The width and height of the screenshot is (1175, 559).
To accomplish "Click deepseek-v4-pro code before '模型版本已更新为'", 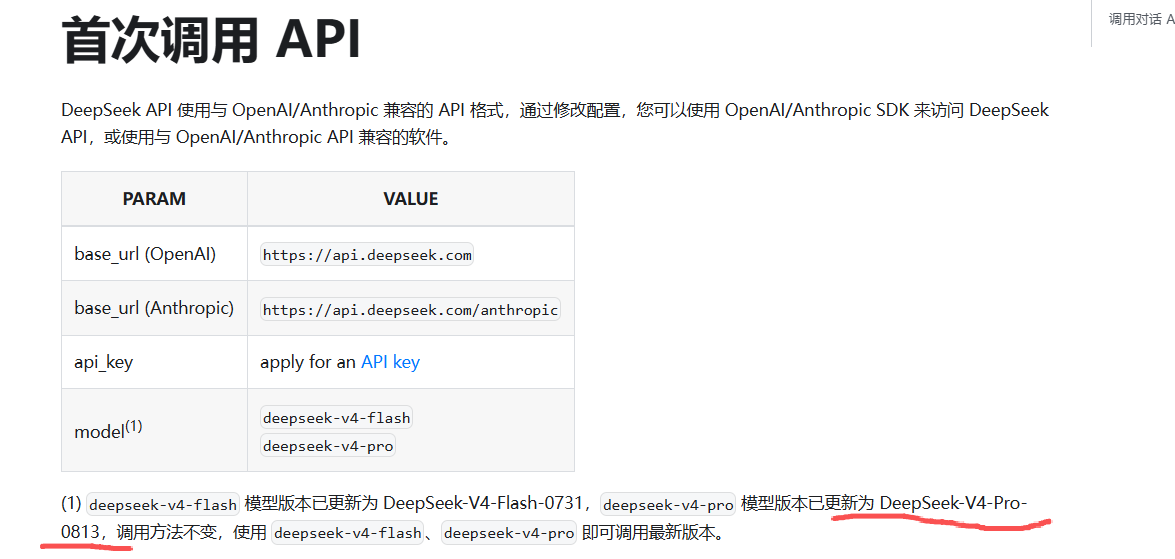I will 668,504.
